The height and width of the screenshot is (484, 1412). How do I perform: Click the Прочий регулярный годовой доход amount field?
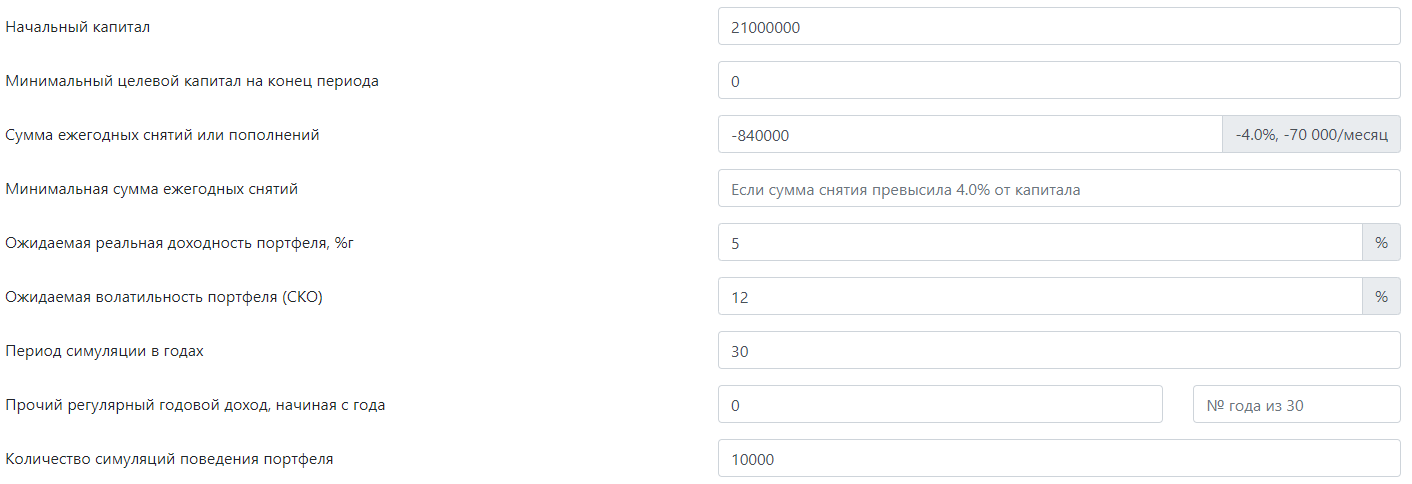[x=940, y=405]
